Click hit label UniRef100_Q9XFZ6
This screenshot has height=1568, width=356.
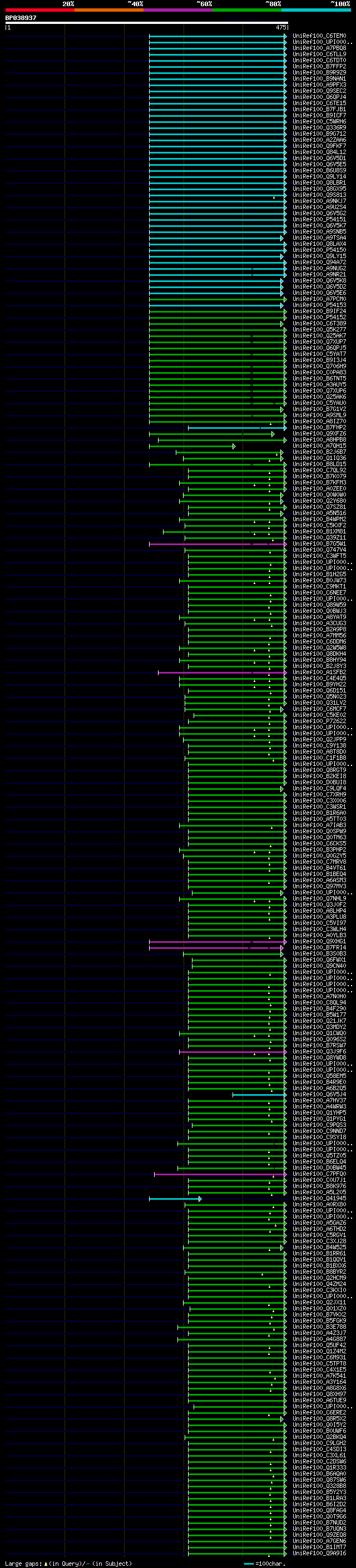[x=319, y=434]
